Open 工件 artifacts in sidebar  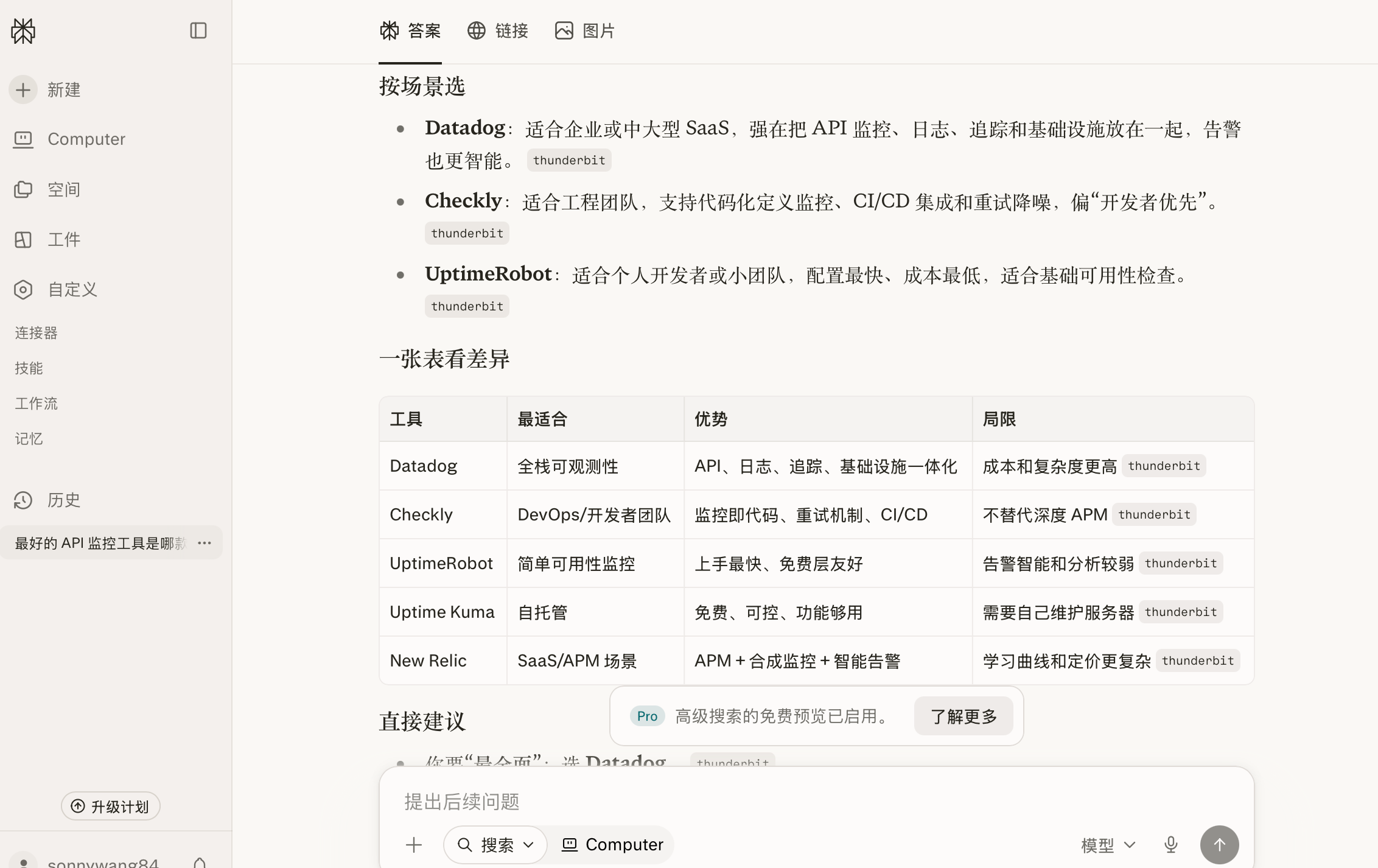tap(47, 240)
